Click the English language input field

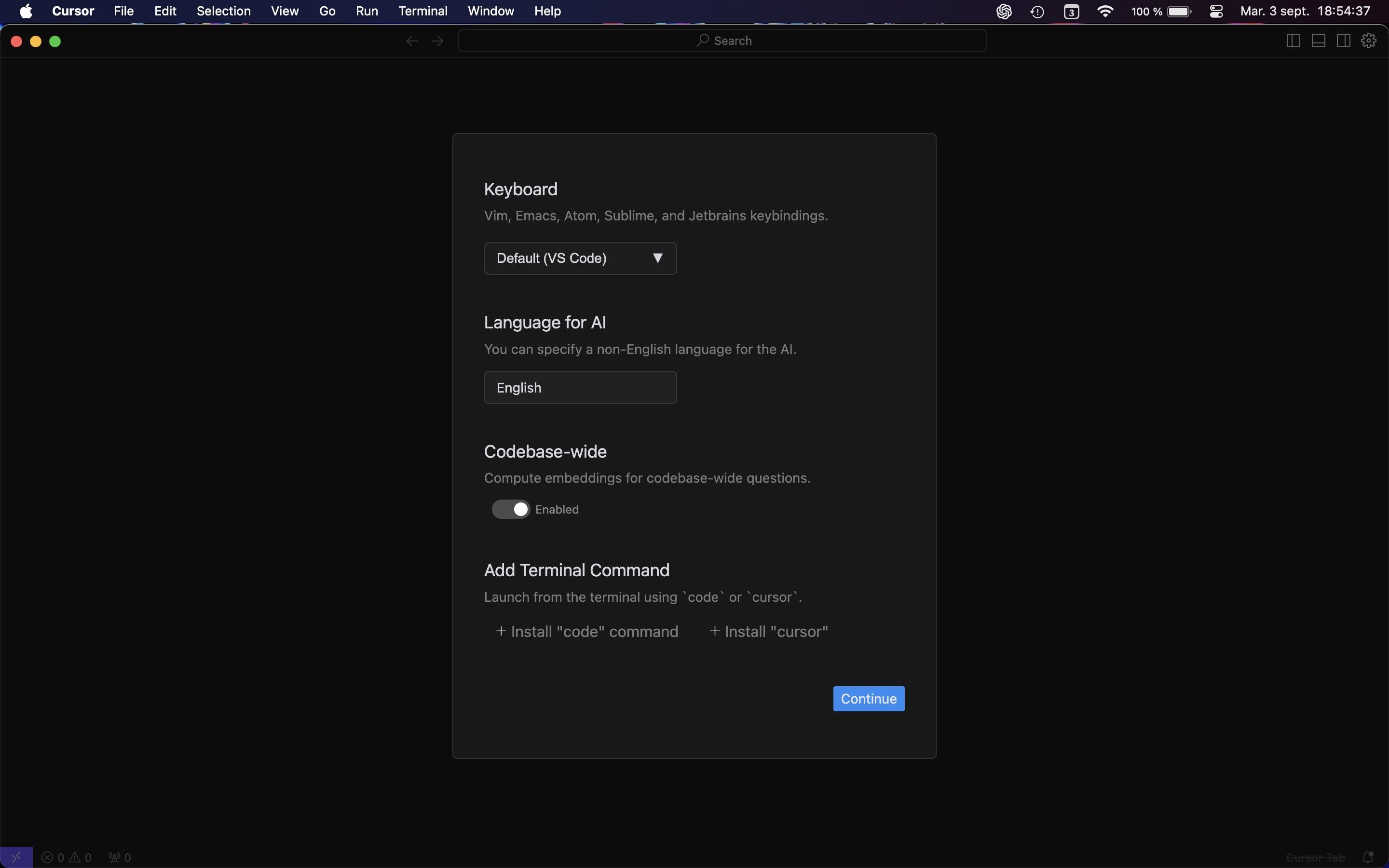[580, 387]
